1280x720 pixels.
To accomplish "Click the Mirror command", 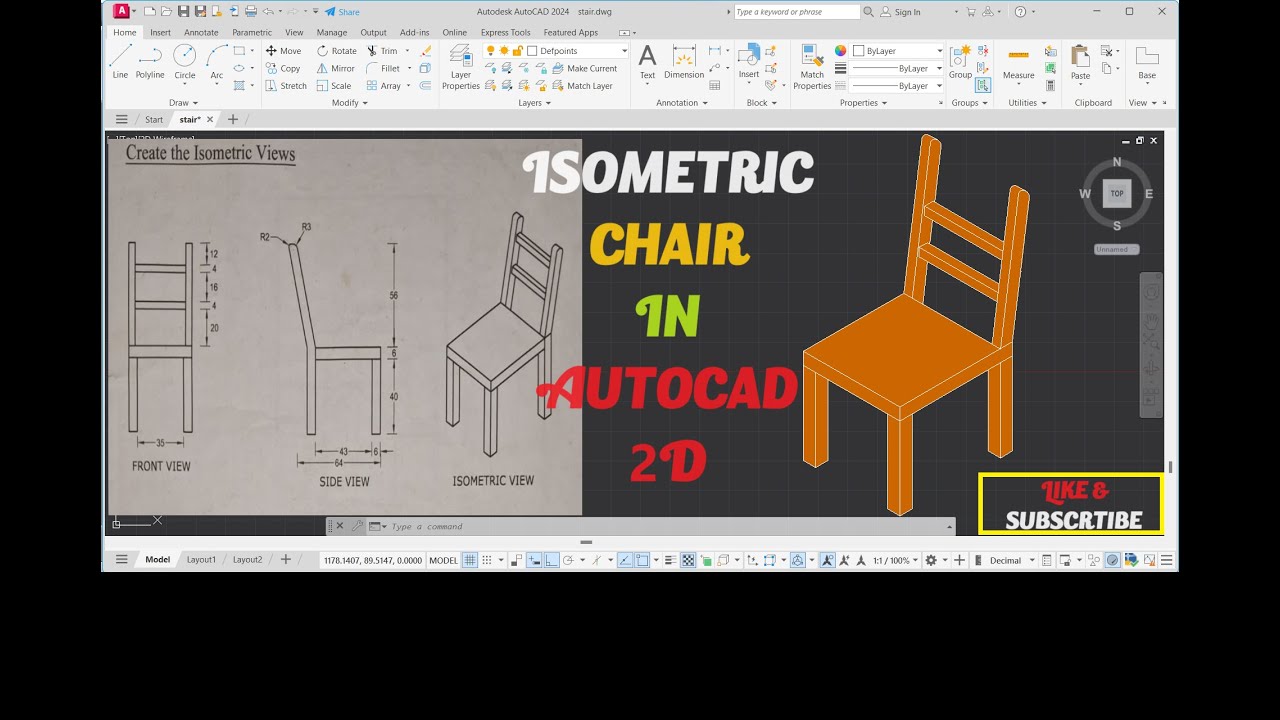I will click(336, 68).
